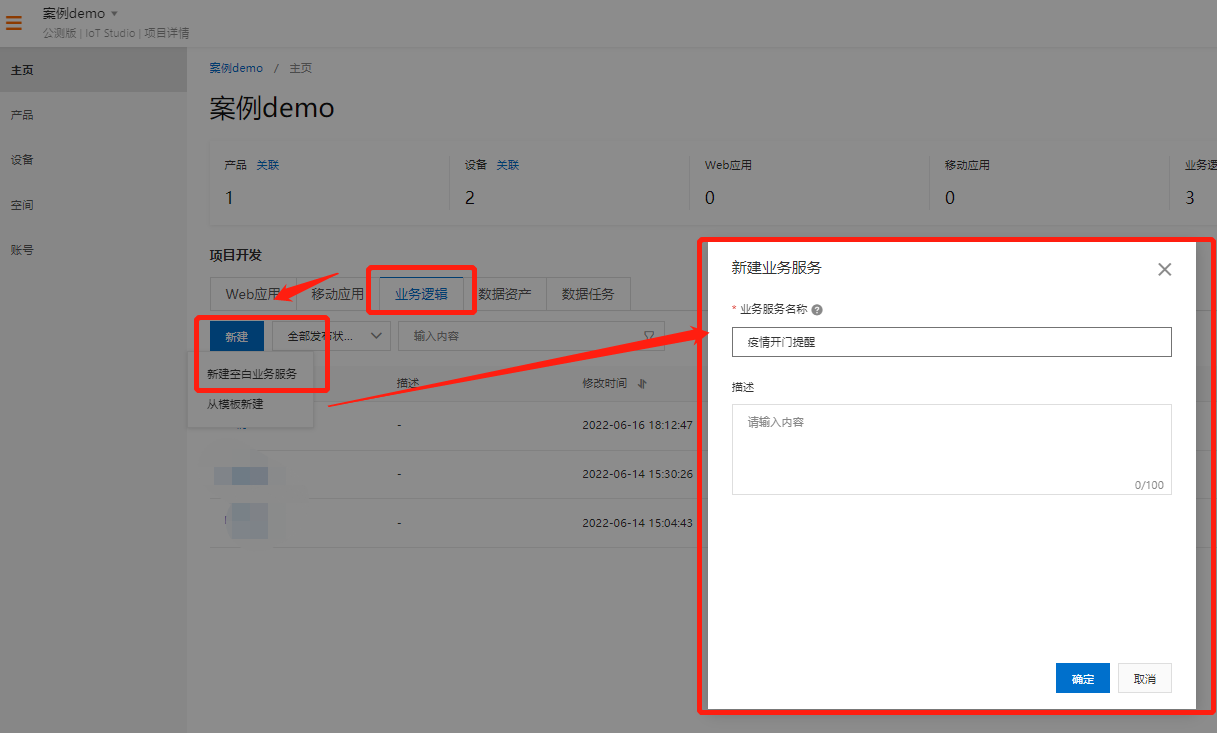Click timestamp 2022-06-16 18:12:47
The width and height of the screenshot is (1217, 733).
pyautogui.click(x=637, y=425)
